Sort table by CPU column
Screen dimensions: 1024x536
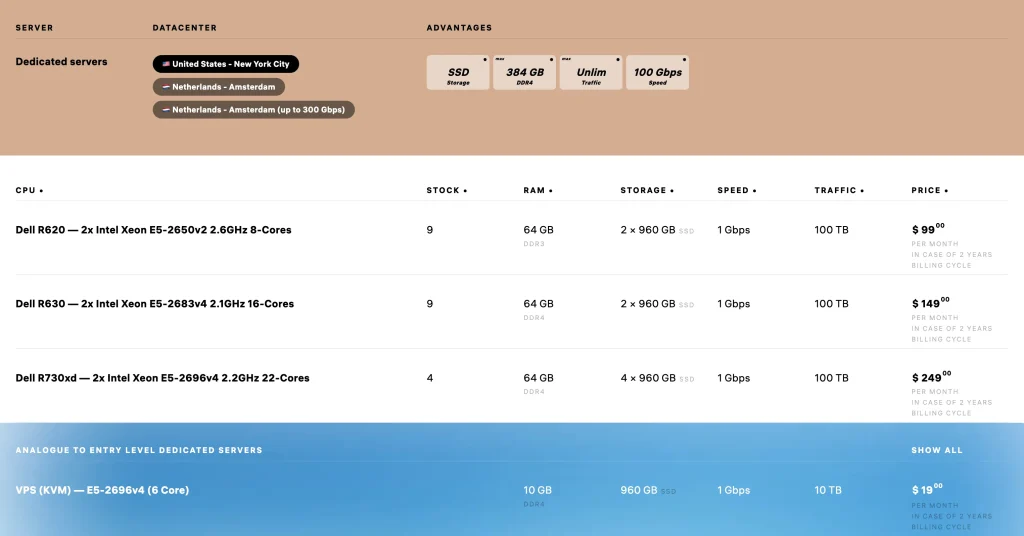[x=29, y=191]
